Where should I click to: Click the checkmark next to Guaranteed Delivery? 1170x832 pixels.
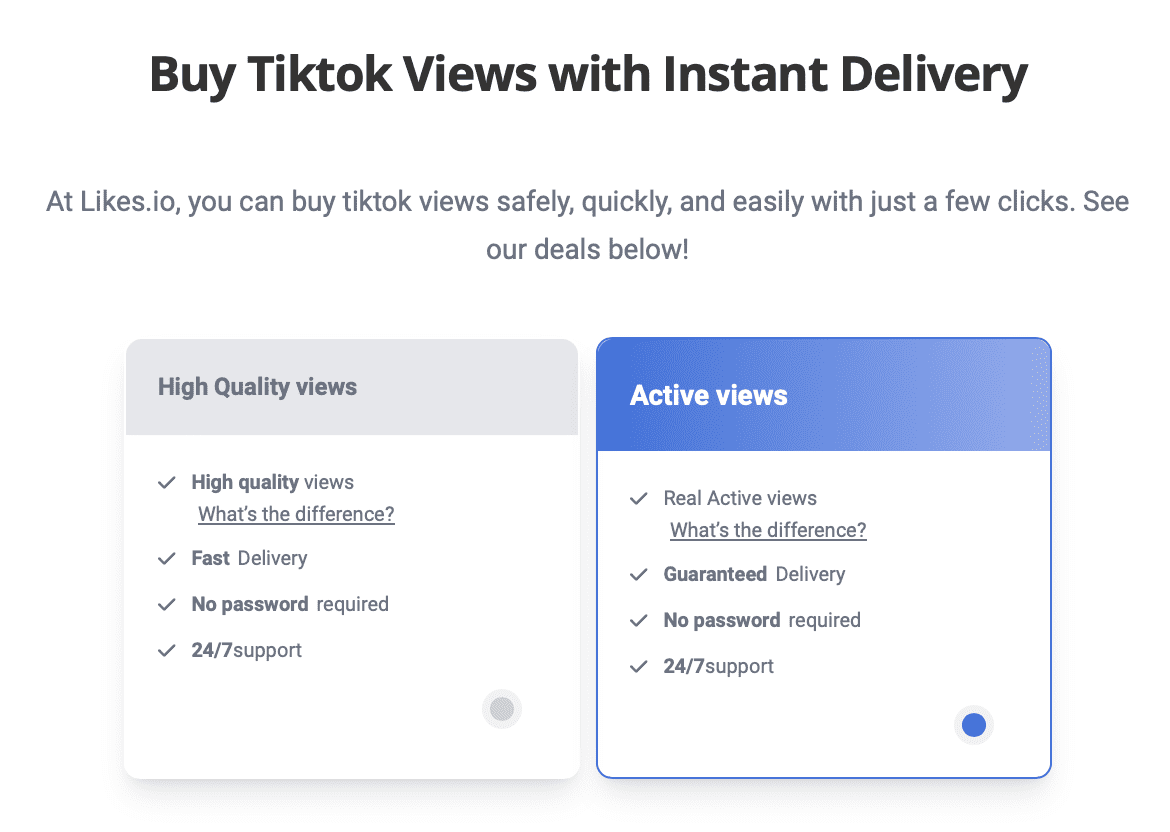click(x=639, y=575)
